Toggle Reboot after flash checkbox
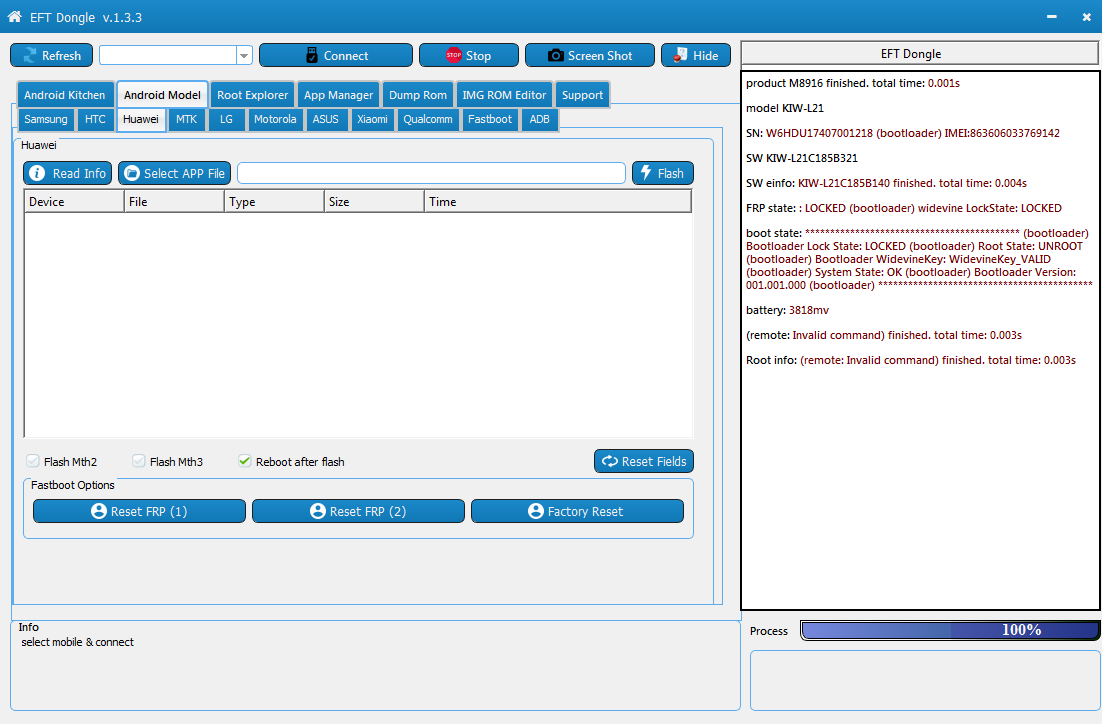This screenshot has height=724, width=1102. point(245,461)
